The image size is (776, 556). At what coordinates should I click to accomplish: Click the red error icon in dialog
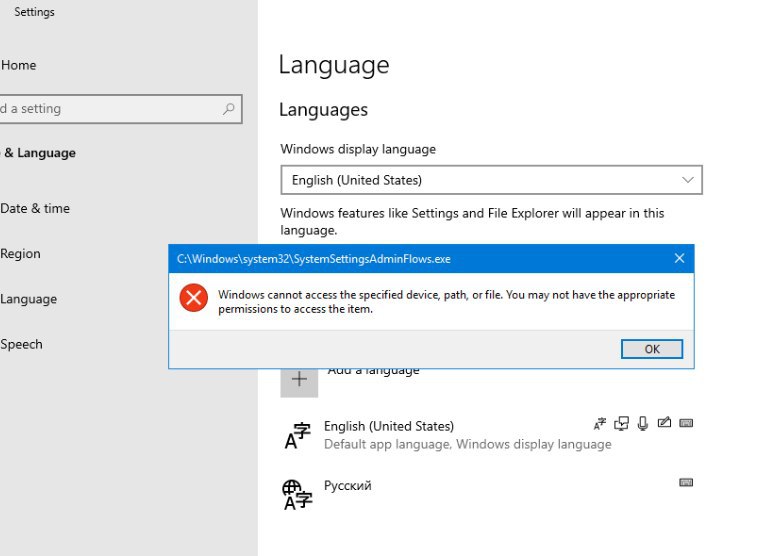[x=194, y=298]
